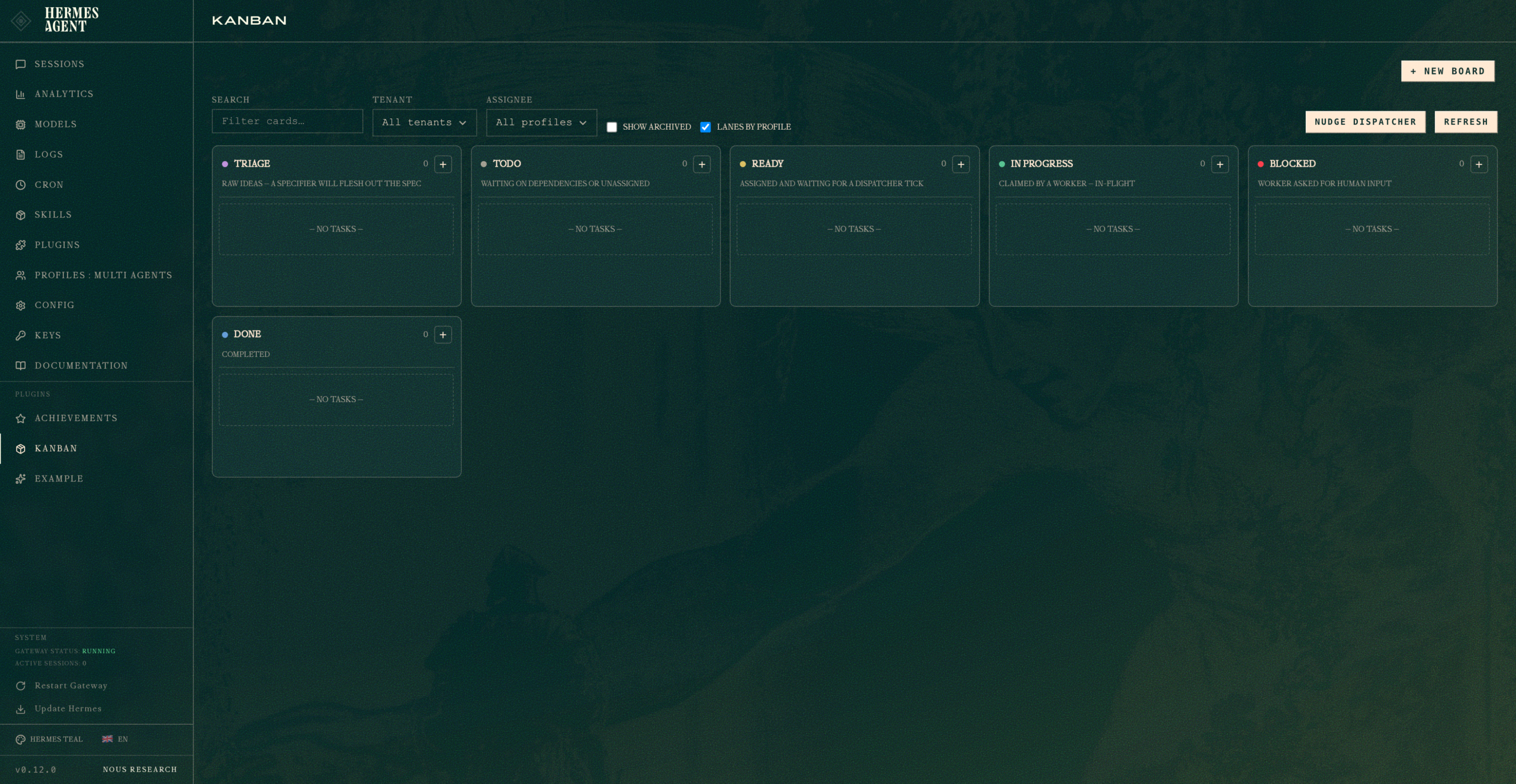Click the red Blocked status dot
The width and height of the screenshot is (1516, 784).
1261,164
